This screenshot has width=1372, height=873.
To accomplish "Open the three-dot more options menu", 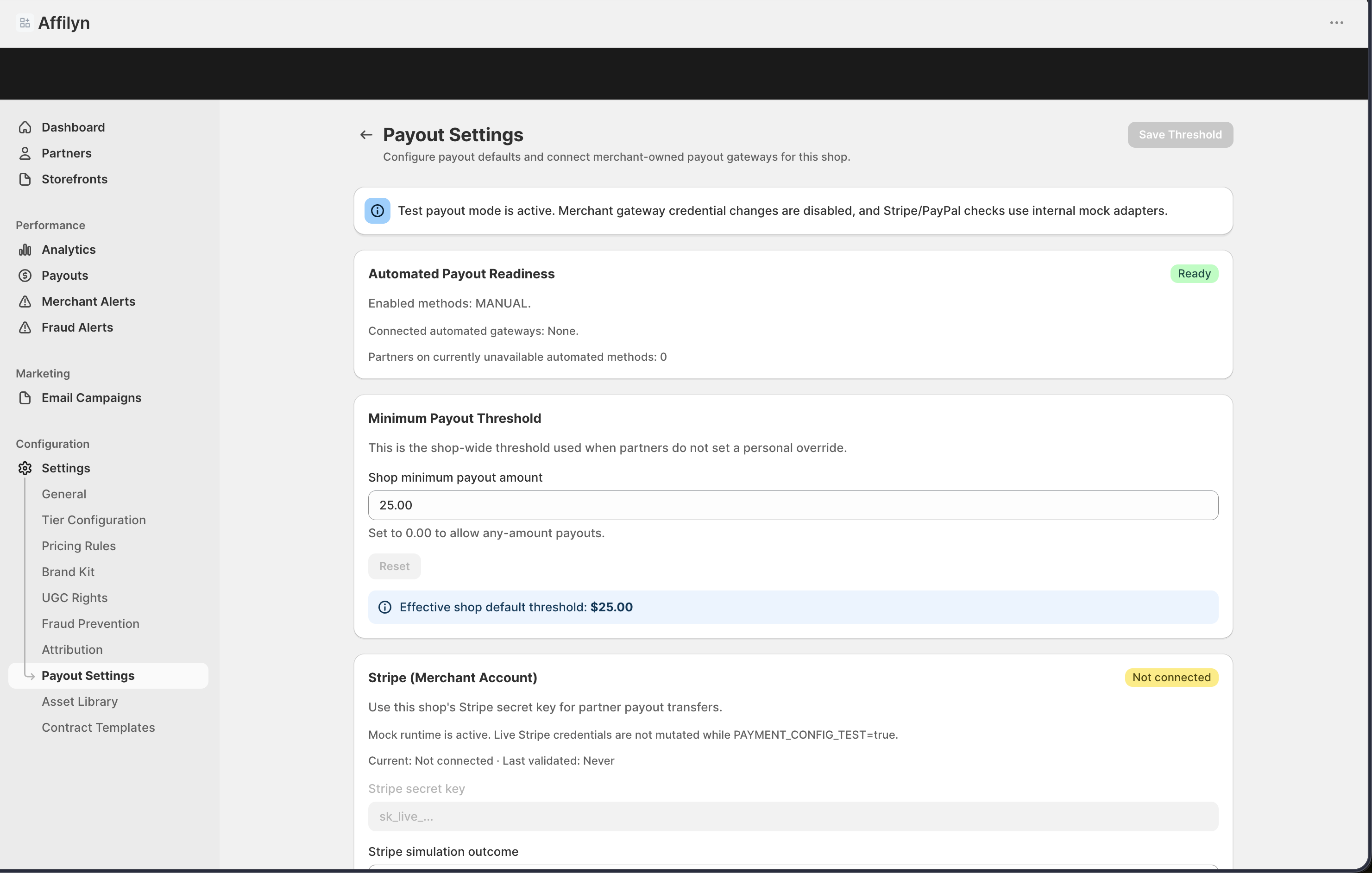I will pyautogui.click(x=1337, y=23).
